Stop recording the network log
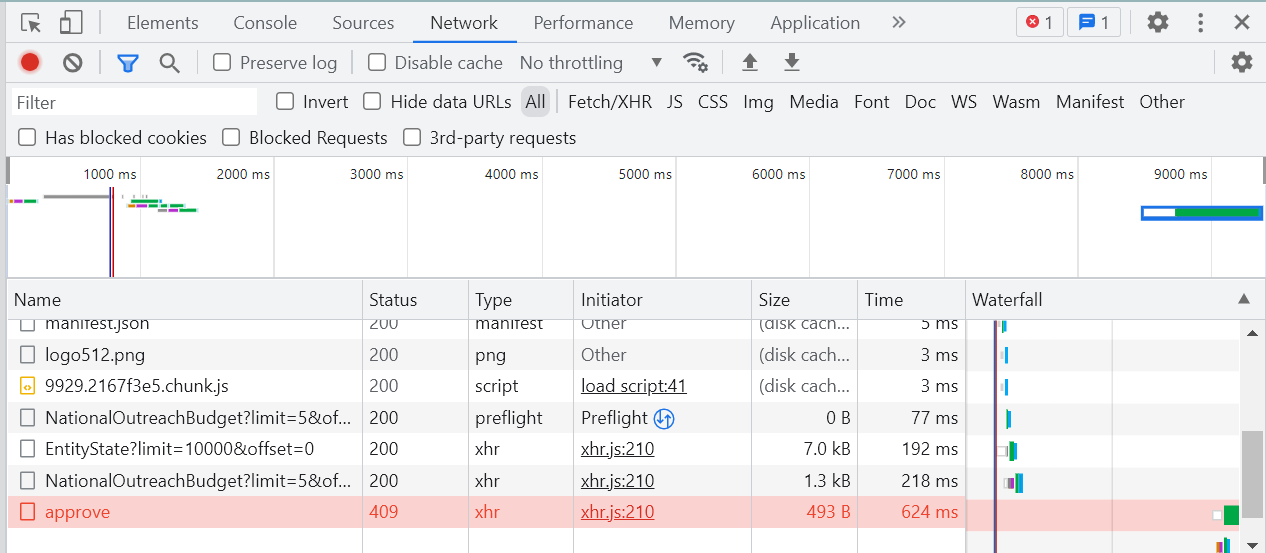The image size is (1266, 553). tap(30, 63)
